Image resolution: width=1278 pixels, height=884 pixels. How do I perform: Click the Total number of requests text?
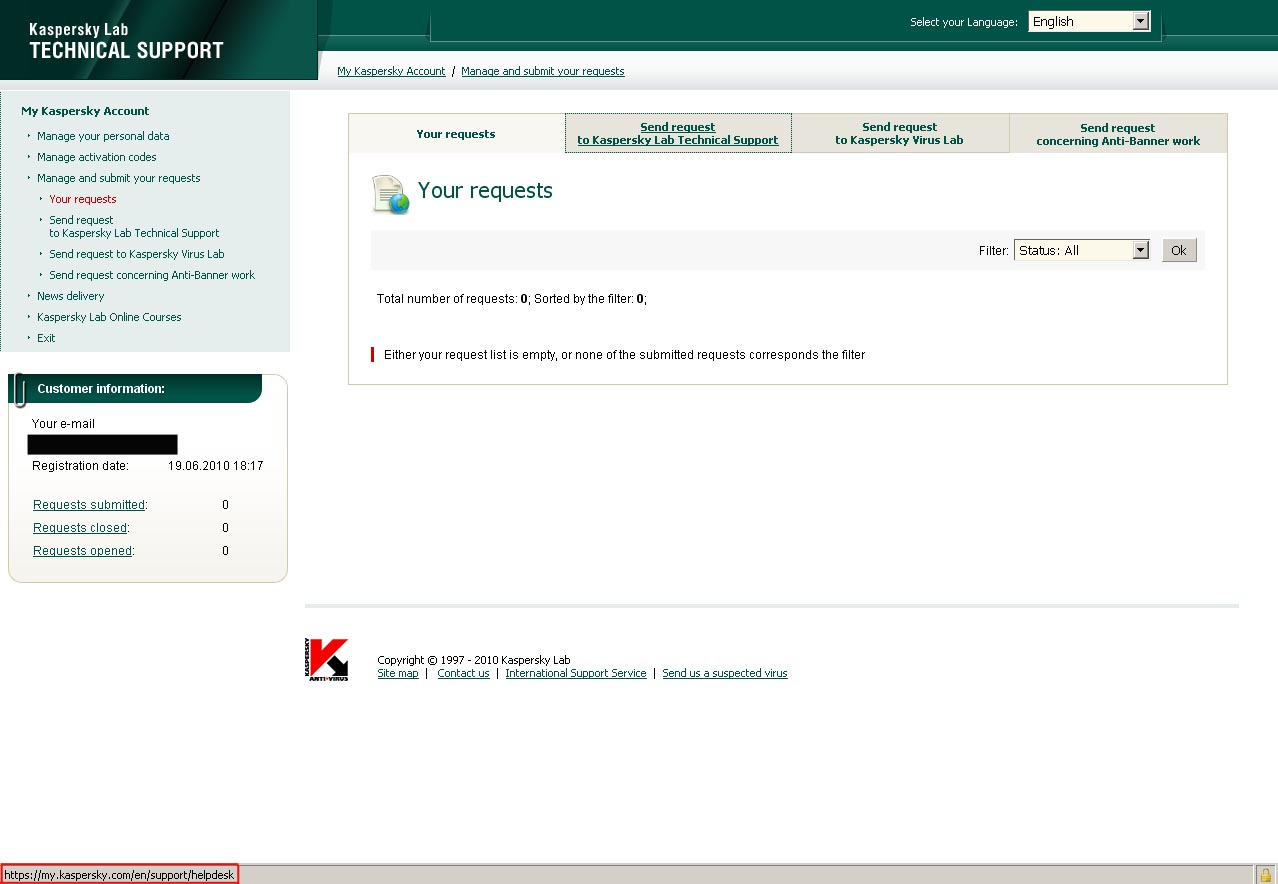click(512, 299)
